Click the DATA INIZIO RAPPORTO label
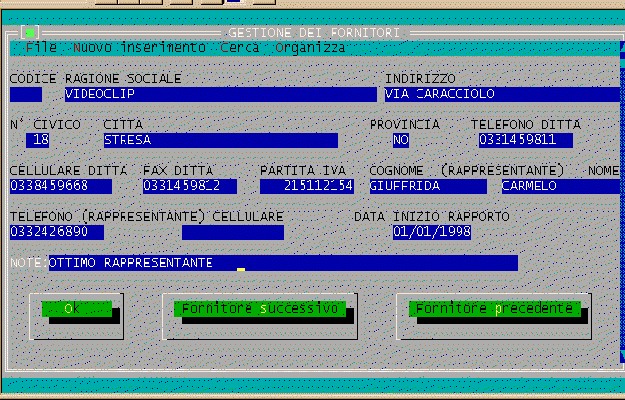The width and height of the screenshot is (625, 400). 432,217
